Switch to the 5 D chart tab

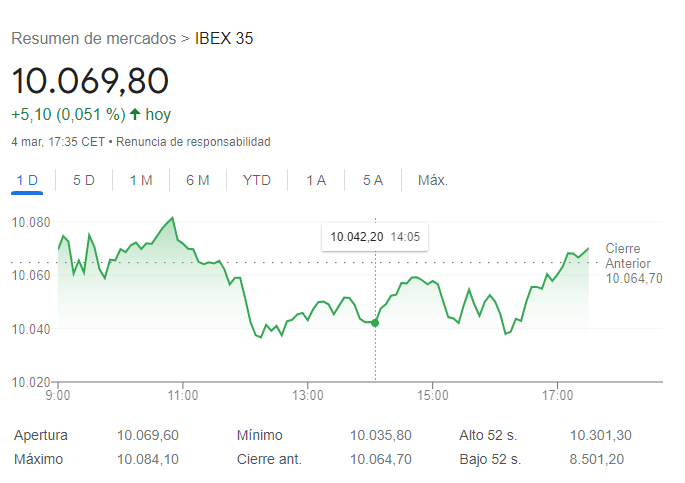(x=84, y=180)
